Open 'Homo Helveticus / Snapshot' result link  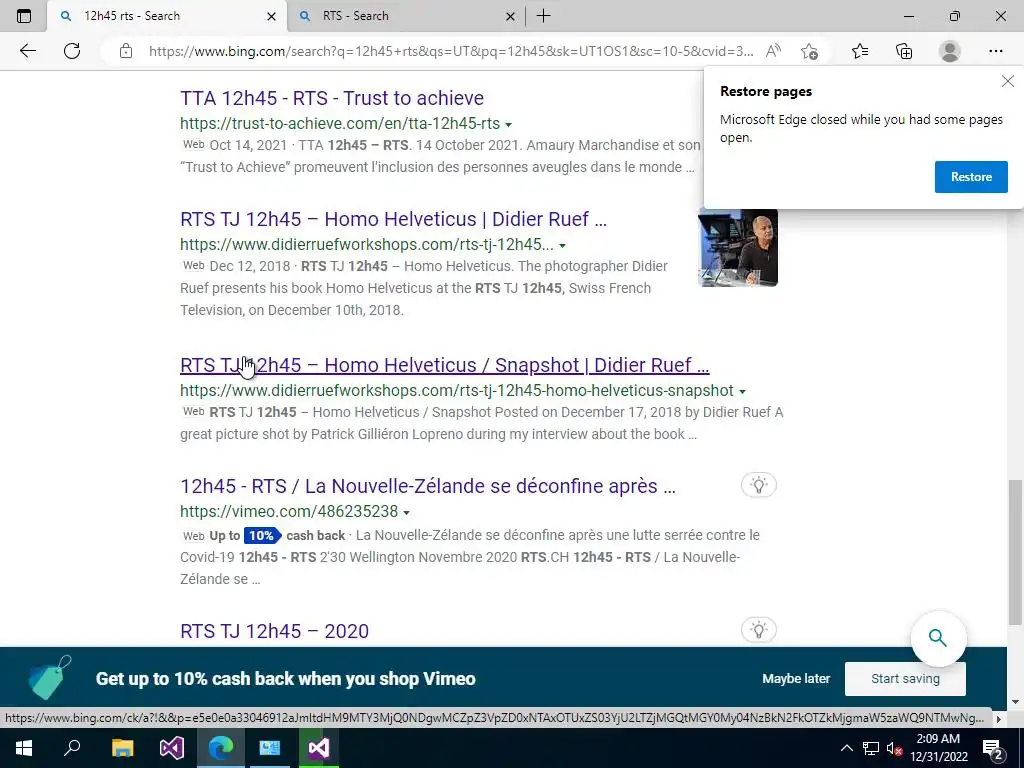click(x=445, y=365)
